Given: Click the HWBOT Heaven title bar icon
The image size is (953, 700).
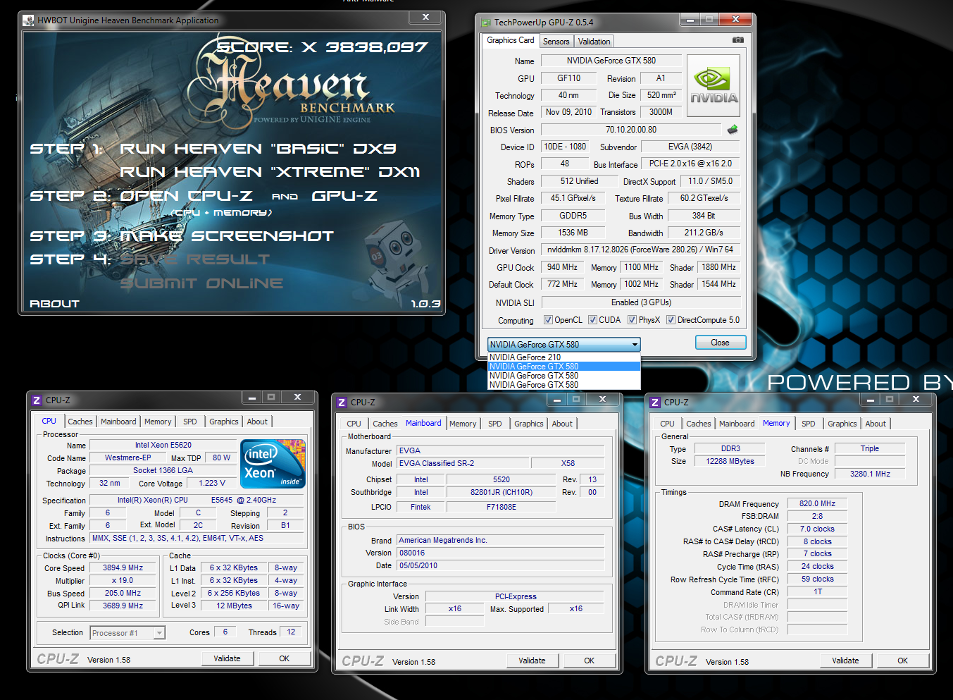Looking at the screenshot, I should click(x=29, y=20).
